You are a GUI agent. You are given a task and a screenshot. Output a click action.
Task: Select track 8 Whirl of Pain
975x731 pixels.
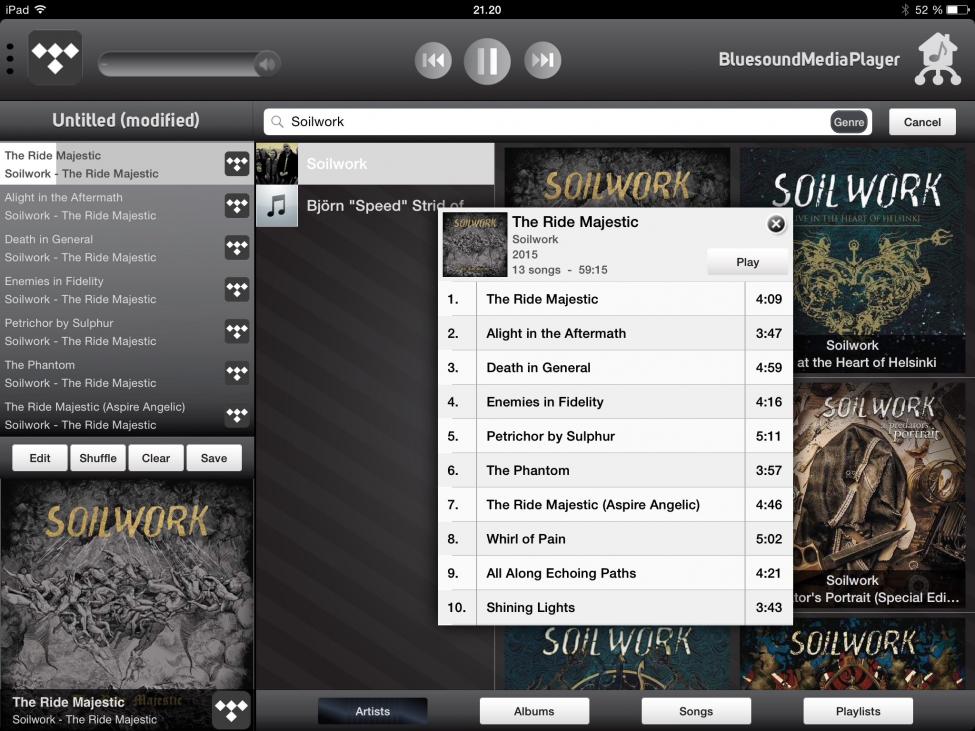coord(616,539)
